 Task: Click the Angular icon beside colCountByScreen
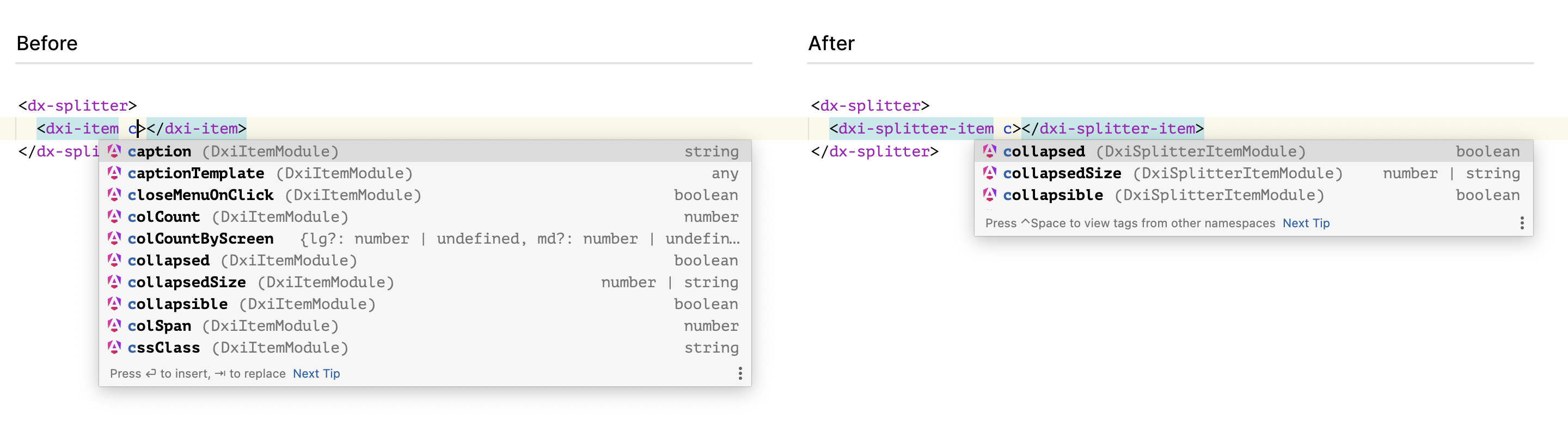coord(114,239)
